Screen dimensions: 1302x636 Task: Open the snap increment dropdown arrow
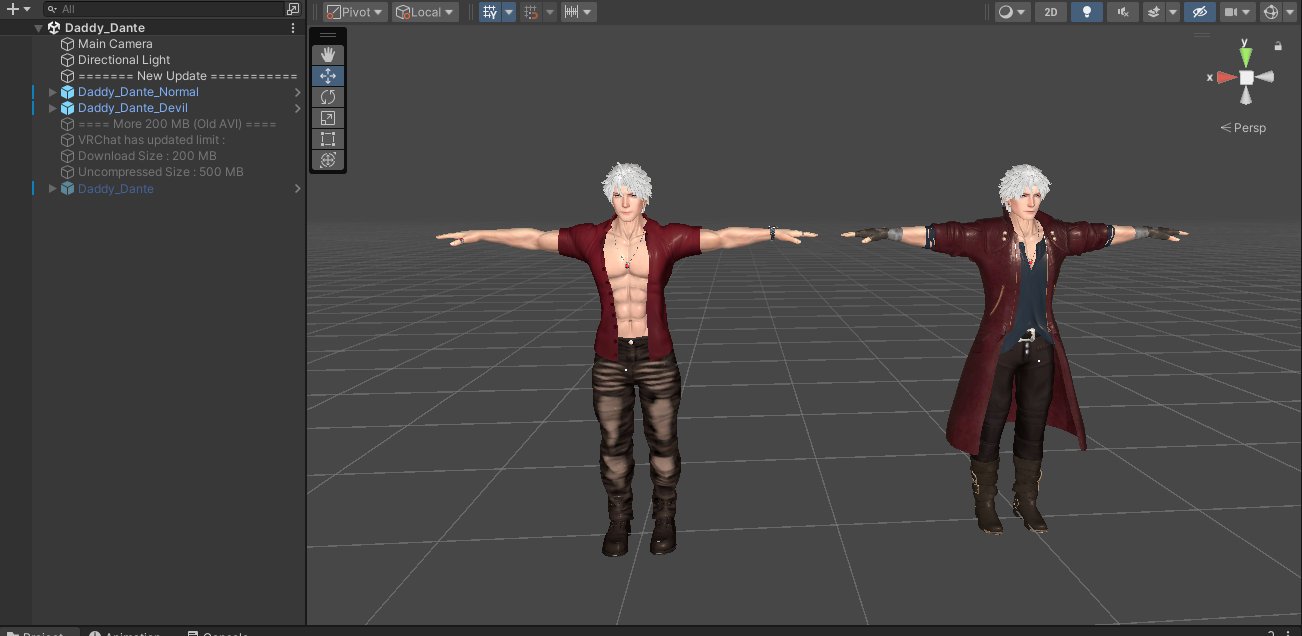pyautogui.click(x=549, y=12)
